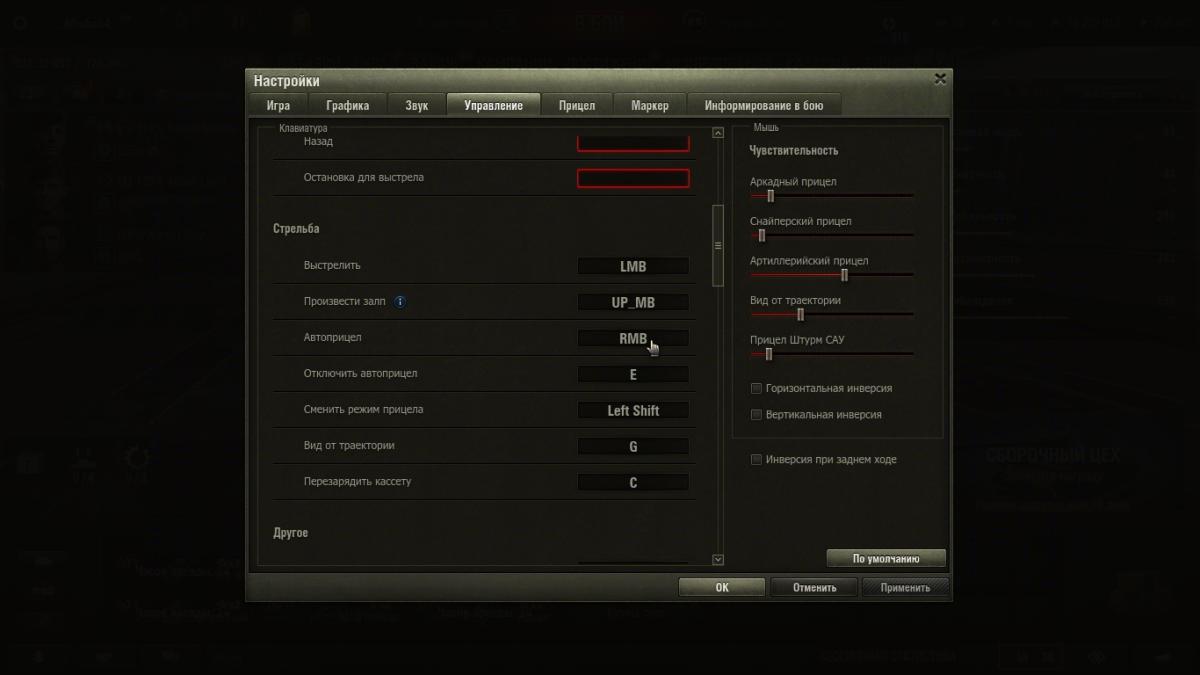Change the Произвести залп binding UP_MB
The image size is (1200, 675).
(x=633, y=303)
